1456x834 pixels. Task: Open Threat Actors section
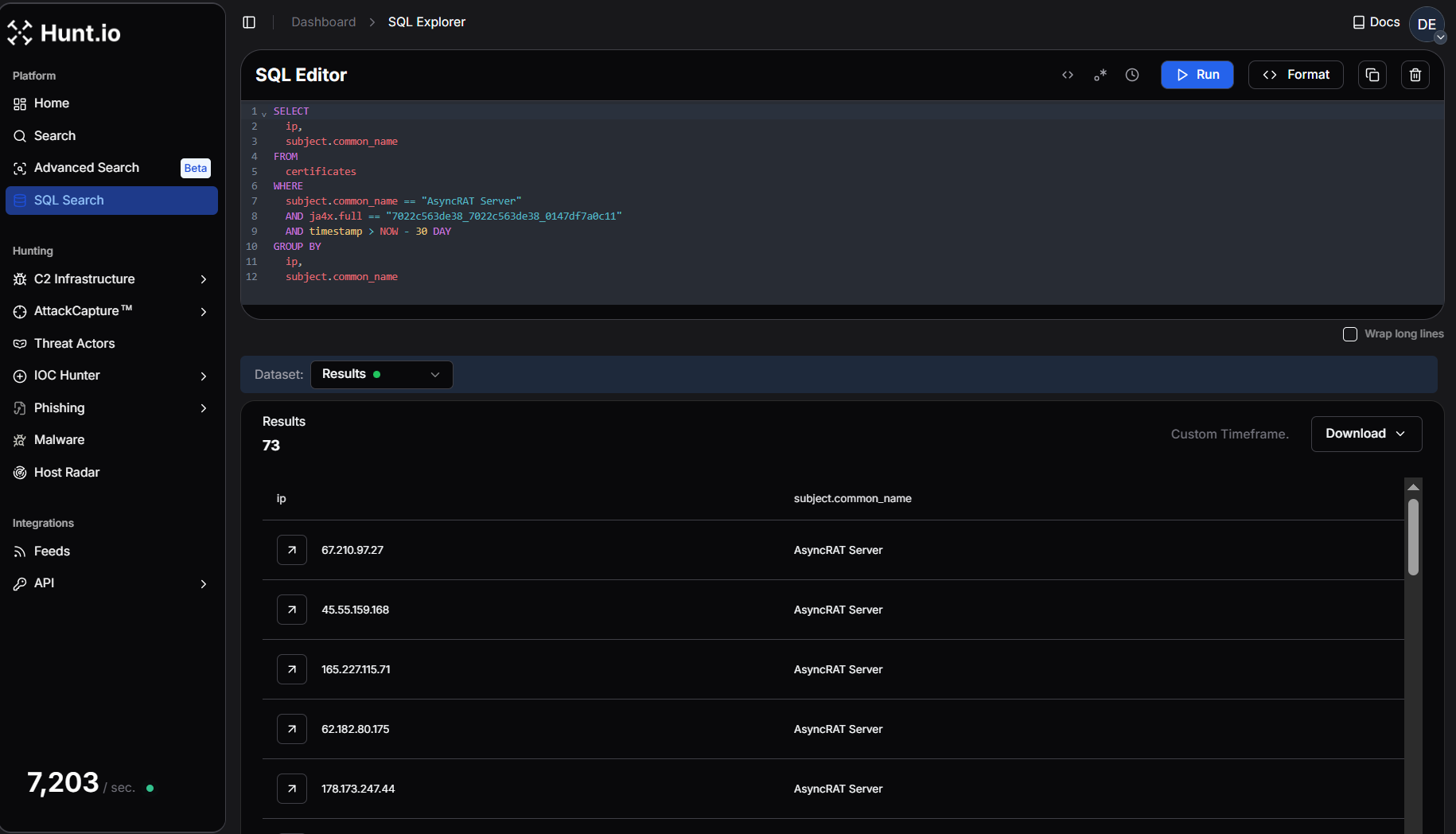(75, 344)
